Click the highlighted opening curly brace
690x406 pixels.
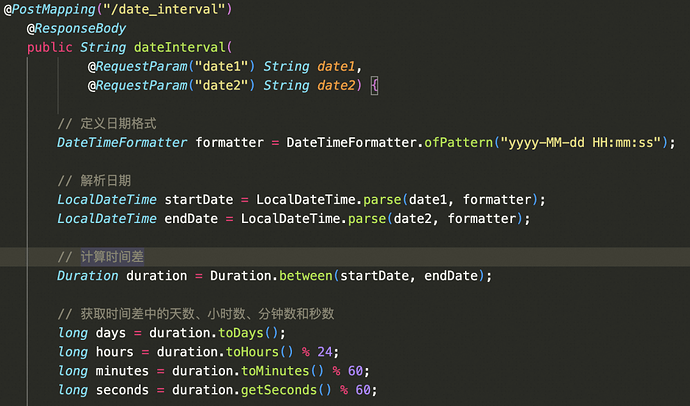pyautogui.click(x=374, y=85)
